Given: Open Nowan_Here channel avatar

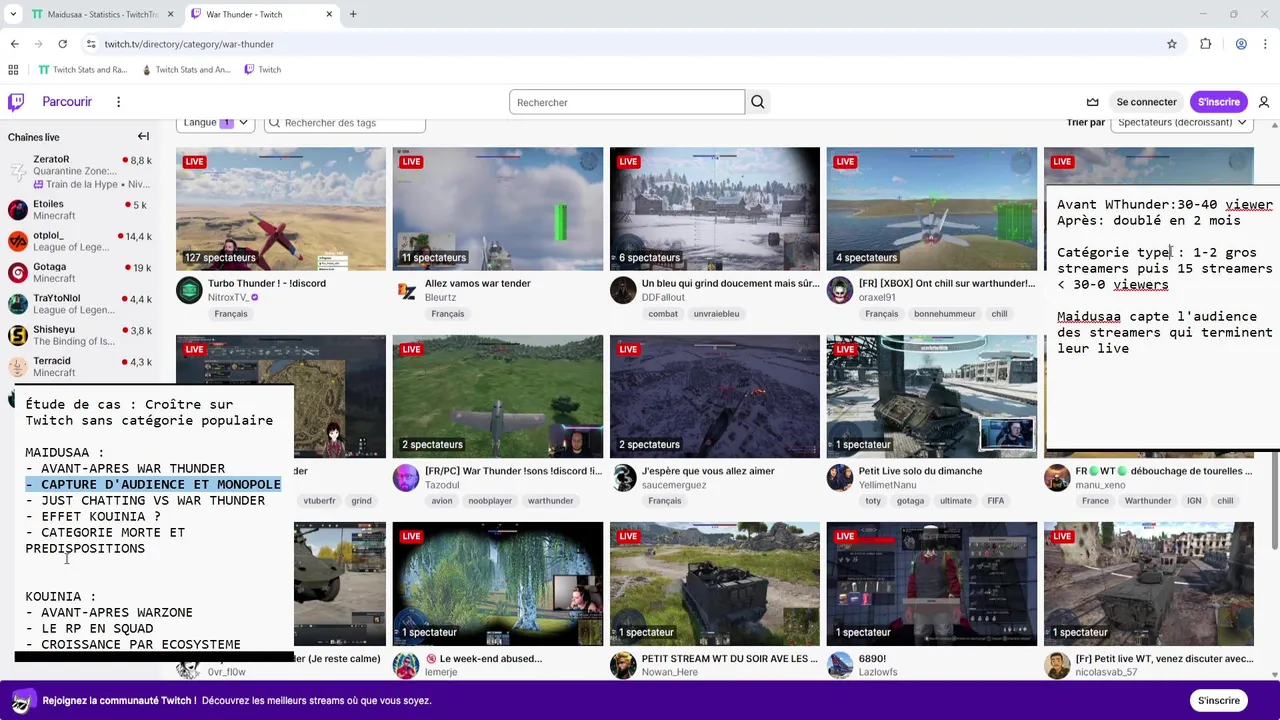Looking at the screenshot, I should point(623,665).
